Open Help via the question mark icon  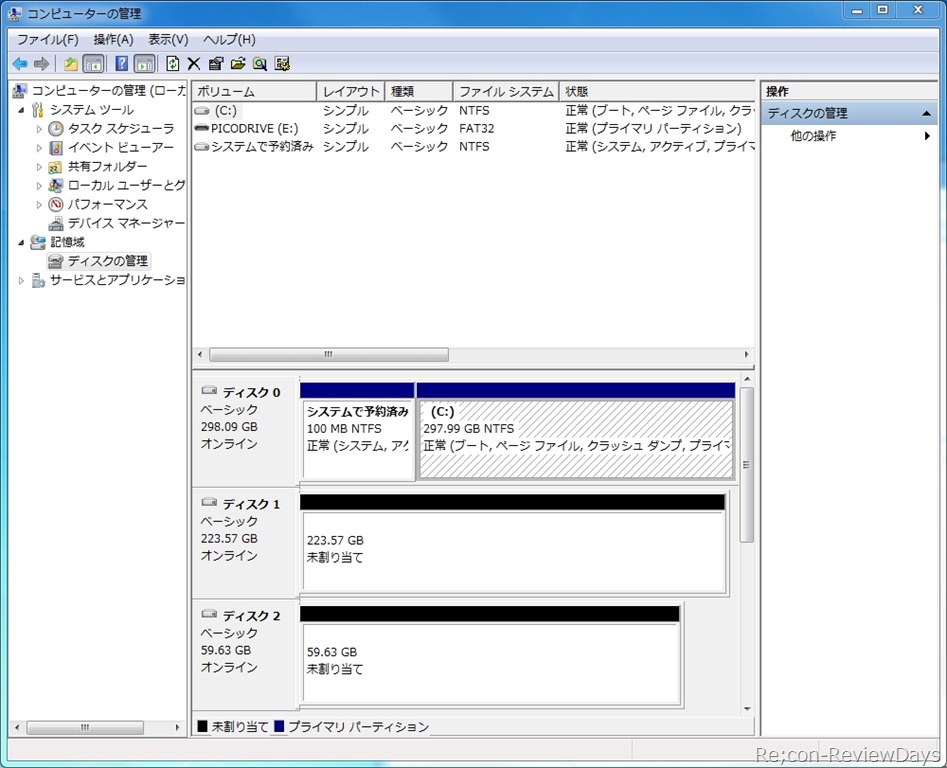(121, 63)
